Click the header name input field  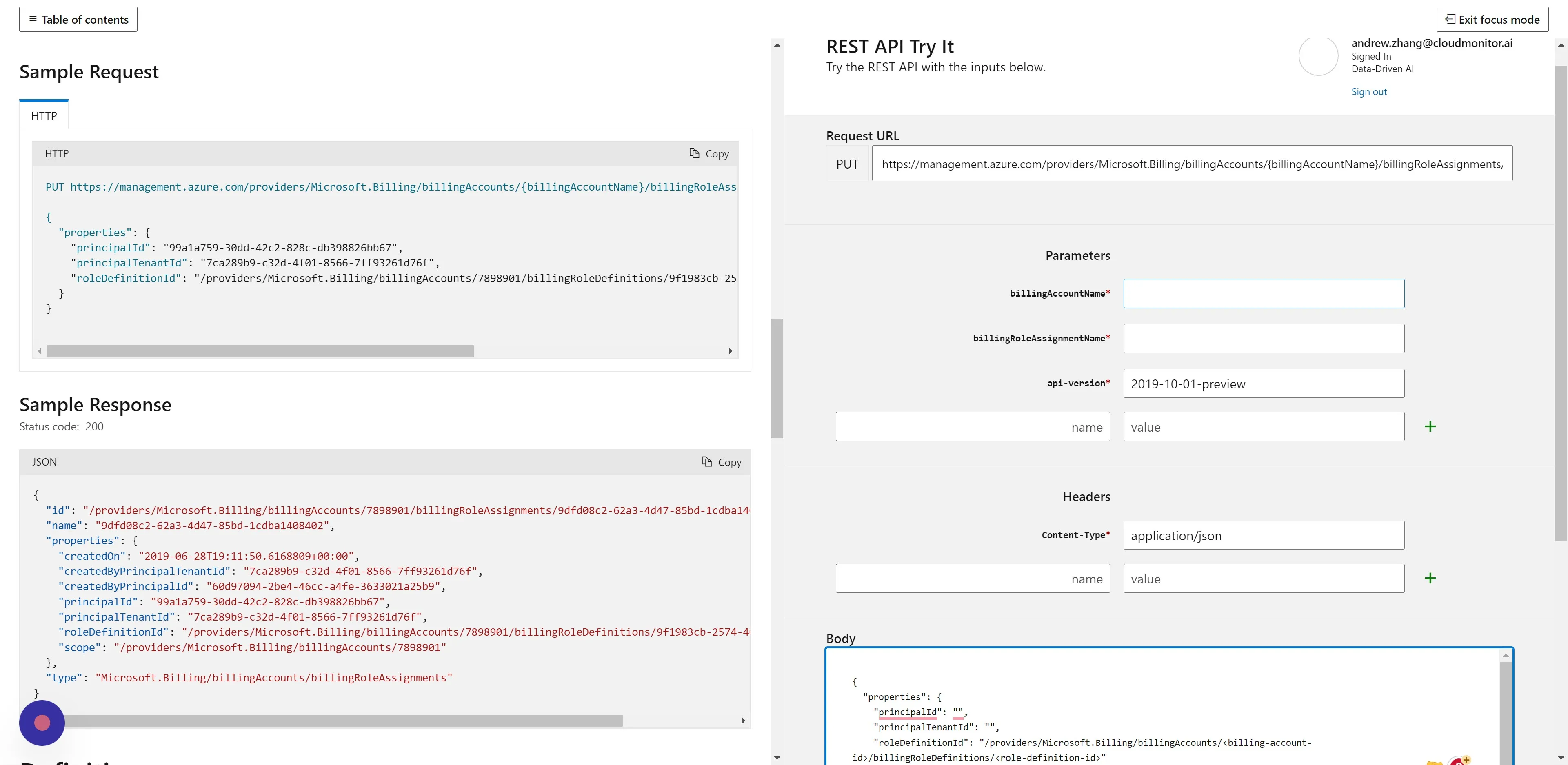pyautogui.click(x=973, y=579)
